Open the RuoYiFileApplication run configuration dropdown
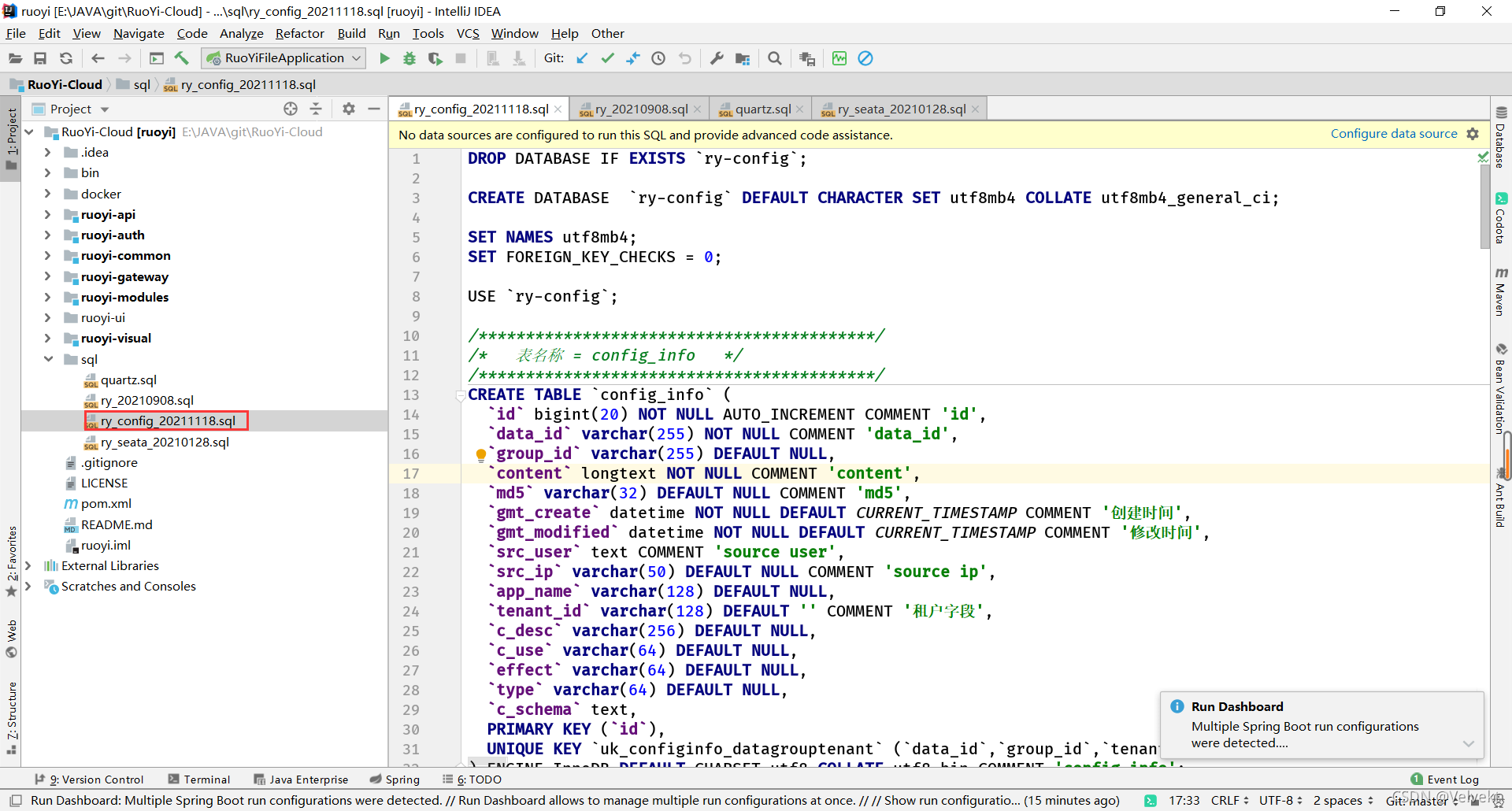This screenshot has height=811, width=1512. click(x=283, y=58)
